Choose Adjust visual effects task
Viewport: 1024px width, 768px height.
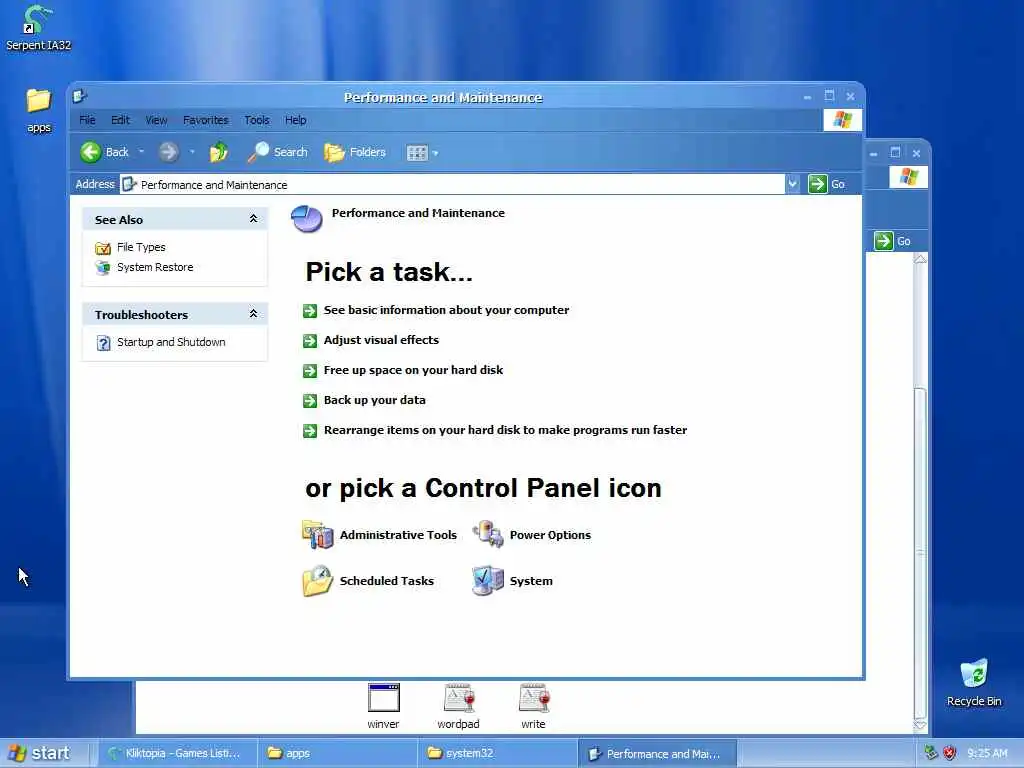tap(381, 340)
